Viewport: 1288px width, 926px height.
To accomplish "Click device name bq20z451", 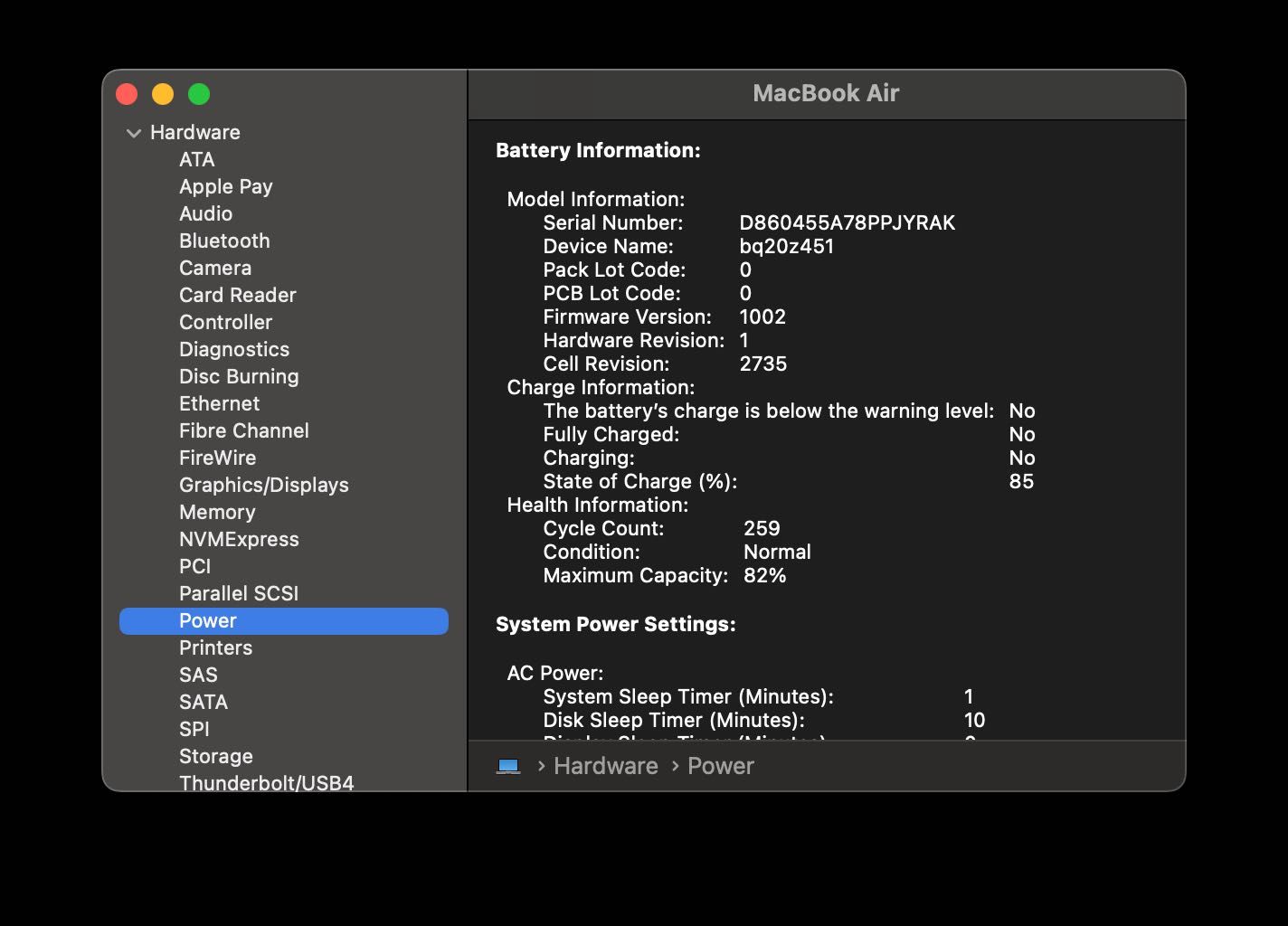I will (x=787, y=246).
